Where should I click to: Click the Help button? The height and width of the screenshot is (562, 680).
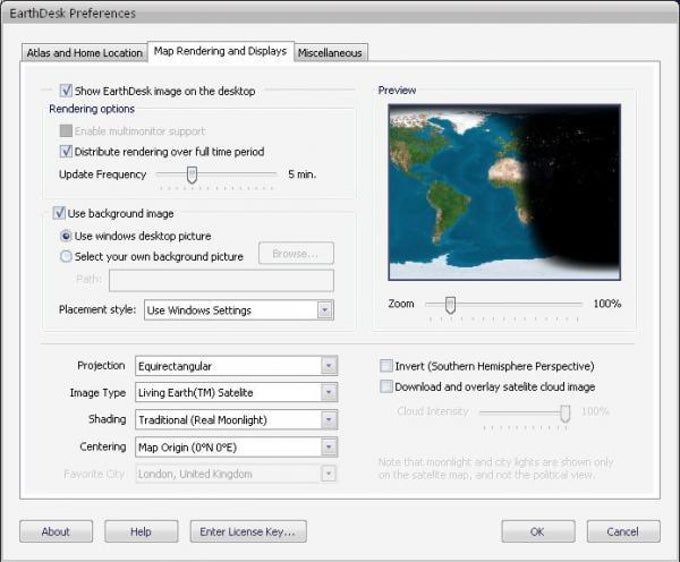(141, 532)
